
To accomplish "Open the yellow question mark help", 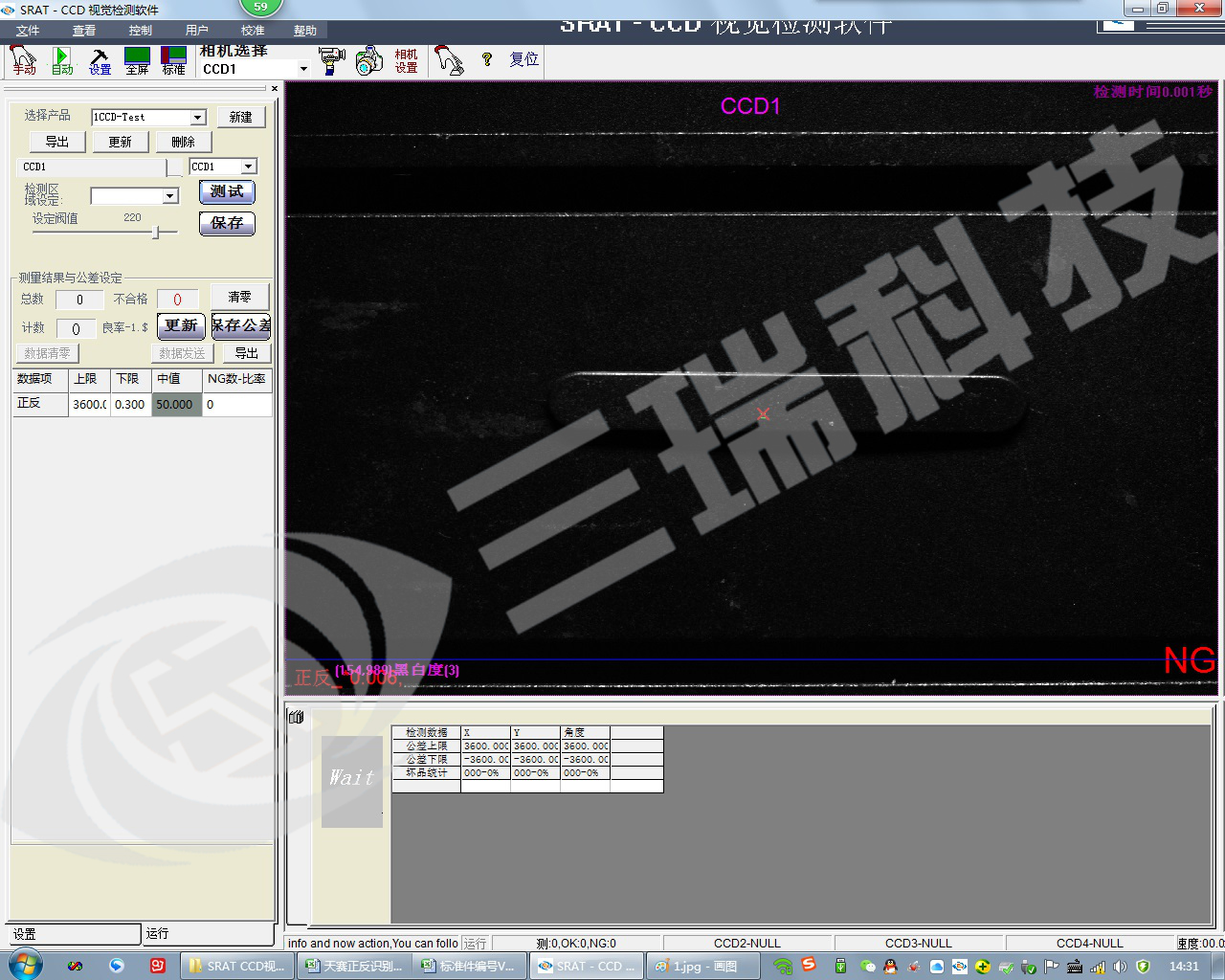I will pos(487,59).
